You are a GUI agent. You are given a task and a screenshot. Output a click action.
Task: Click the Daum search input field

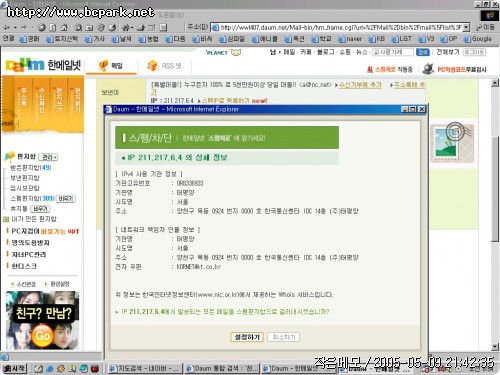(393, 52)
